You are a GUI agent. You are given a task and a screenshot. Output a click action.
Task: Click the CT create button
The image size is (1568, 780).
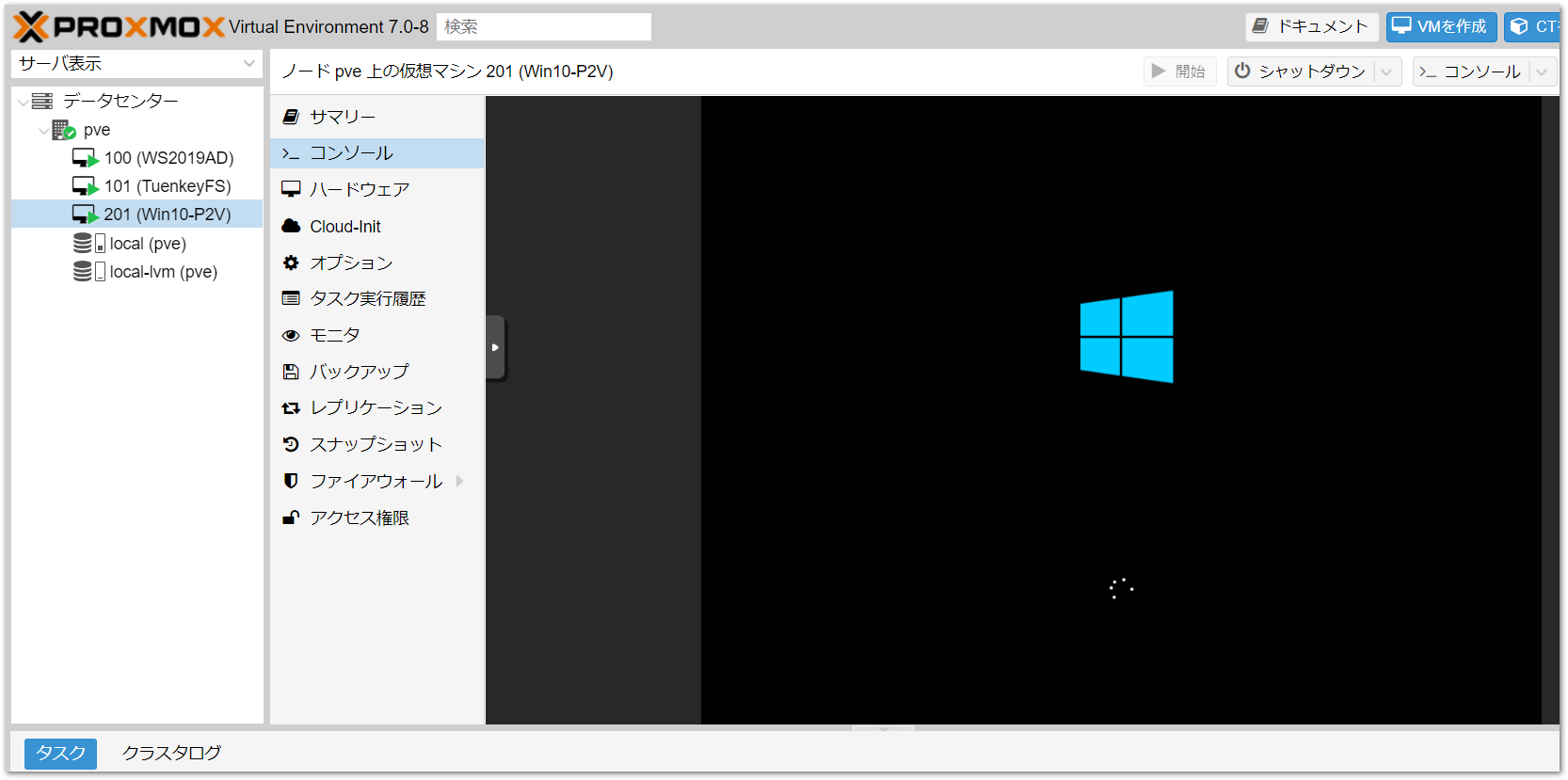[x=1532, y=26]
